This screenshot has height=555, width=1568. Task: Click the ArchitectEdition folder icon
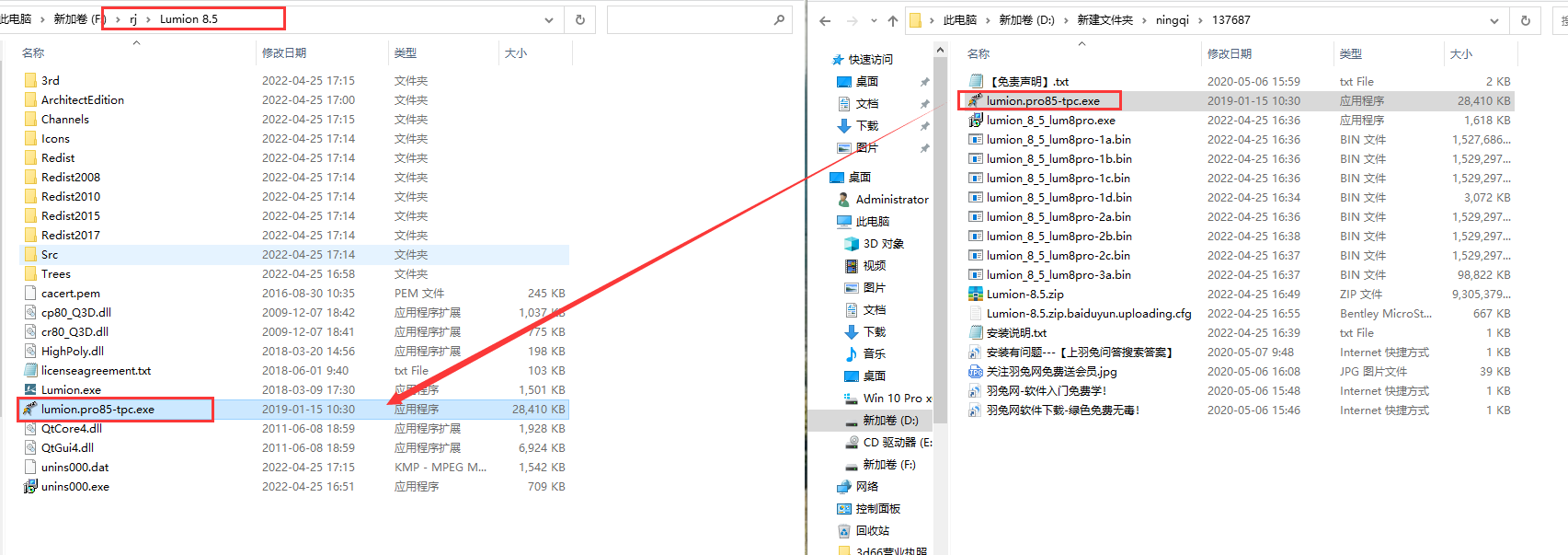[x=30, y=99]
